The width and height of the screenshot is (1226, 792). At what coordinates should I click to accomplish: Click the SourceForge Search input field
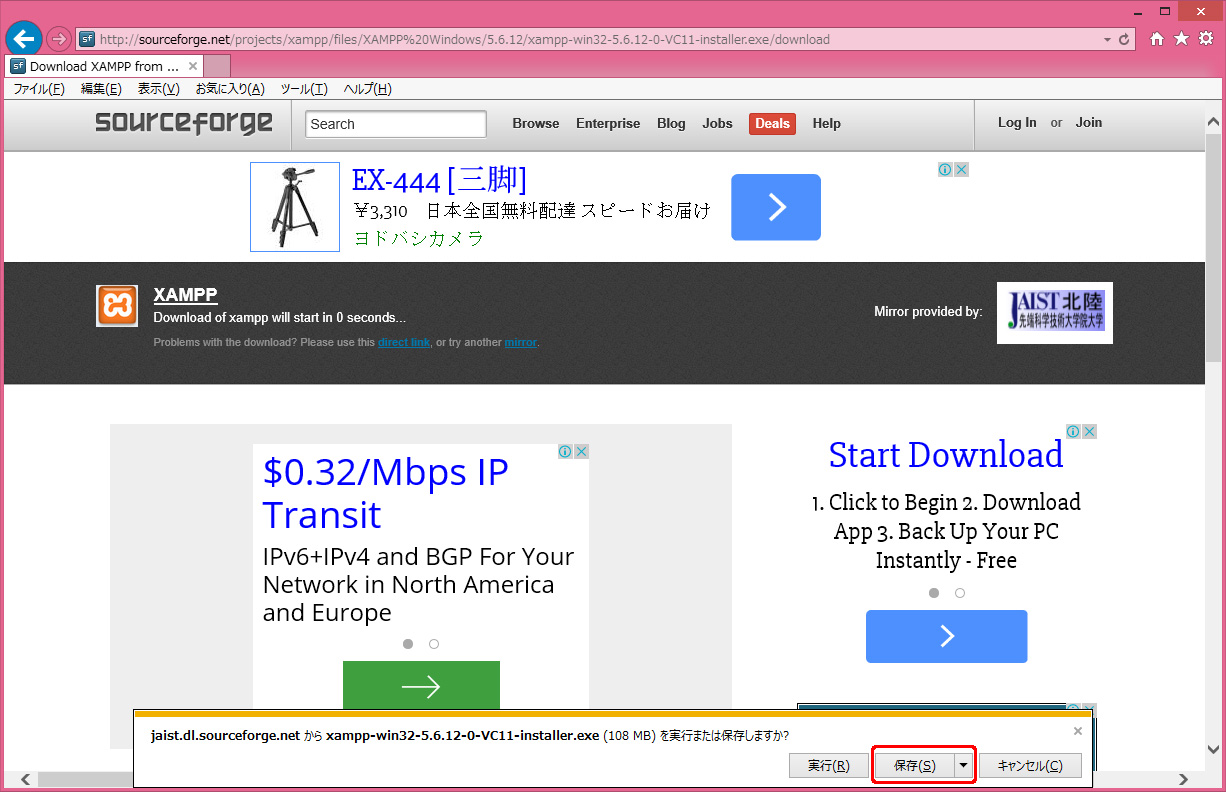[396, 124]
